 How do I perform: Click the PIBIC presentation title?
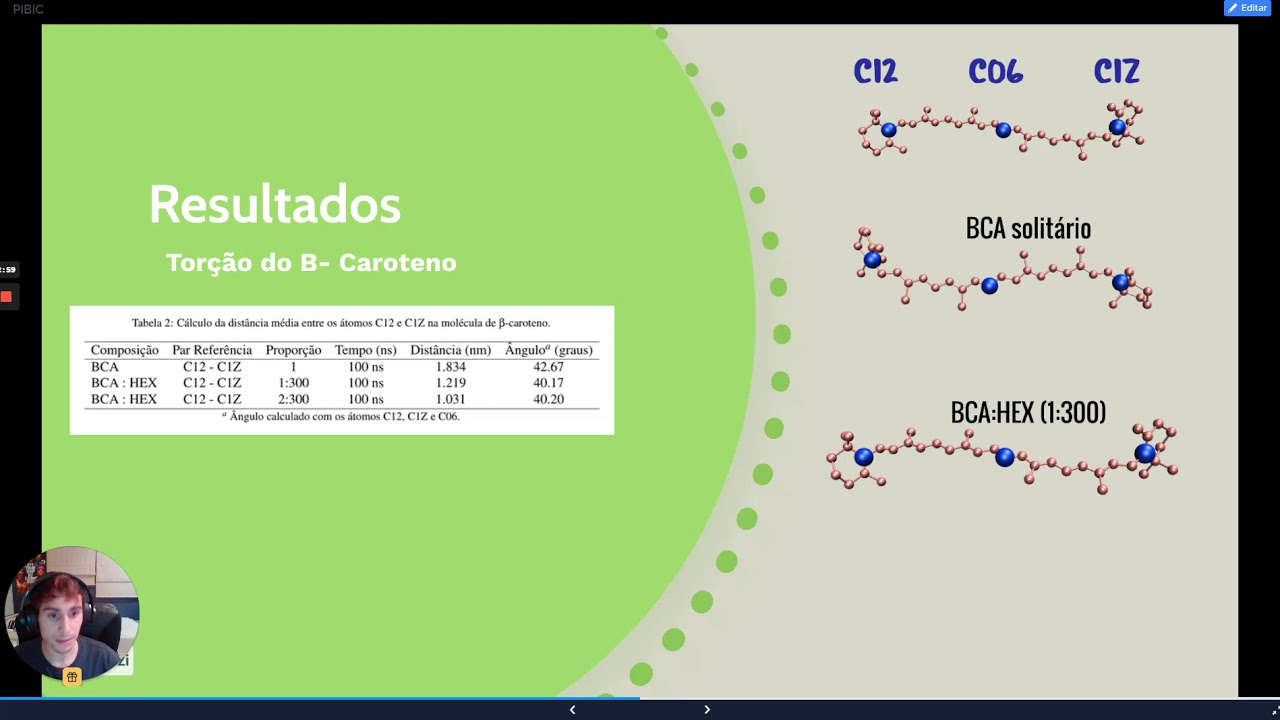pyautogui.click(x=28, y=9)
